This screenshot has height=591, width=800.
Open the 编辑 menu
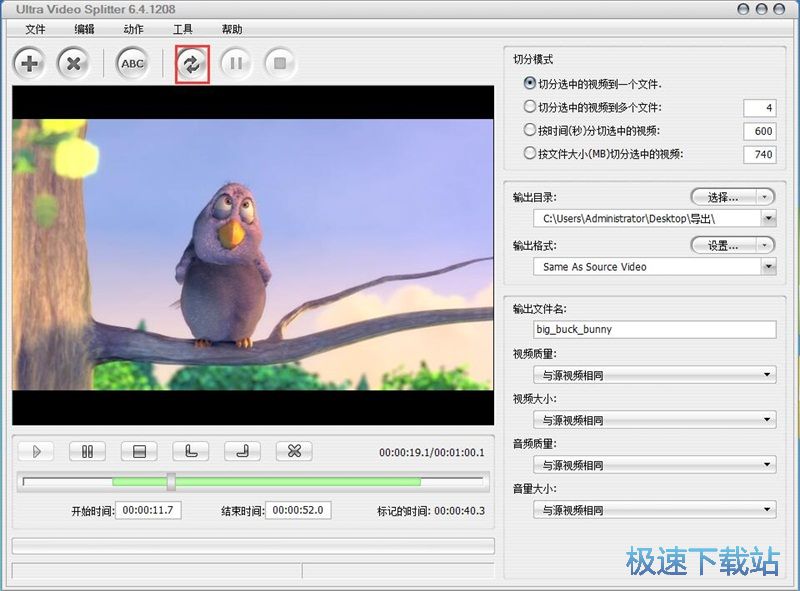[84, 30]
